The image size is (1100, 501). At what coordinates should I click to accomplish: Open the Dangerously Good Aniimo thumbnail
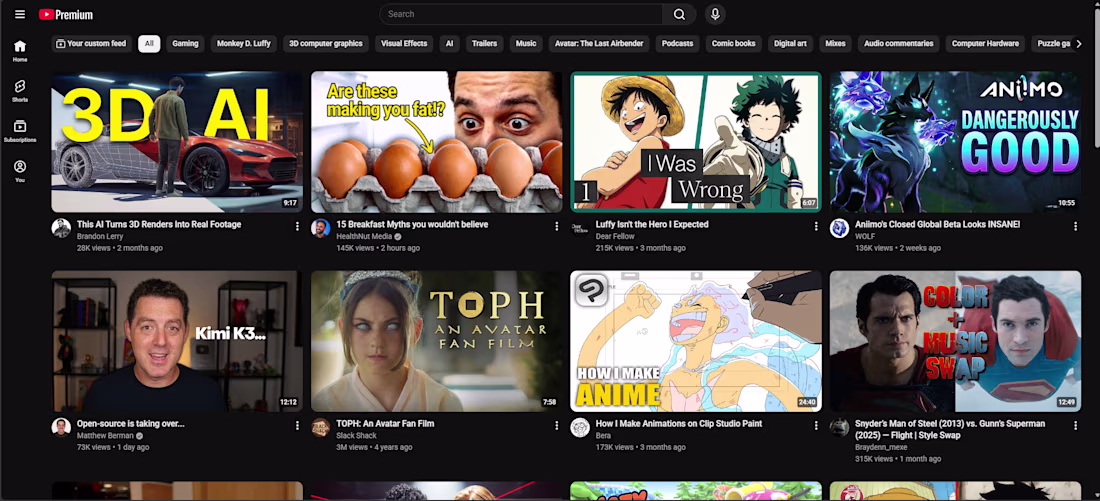coord(955,142)
